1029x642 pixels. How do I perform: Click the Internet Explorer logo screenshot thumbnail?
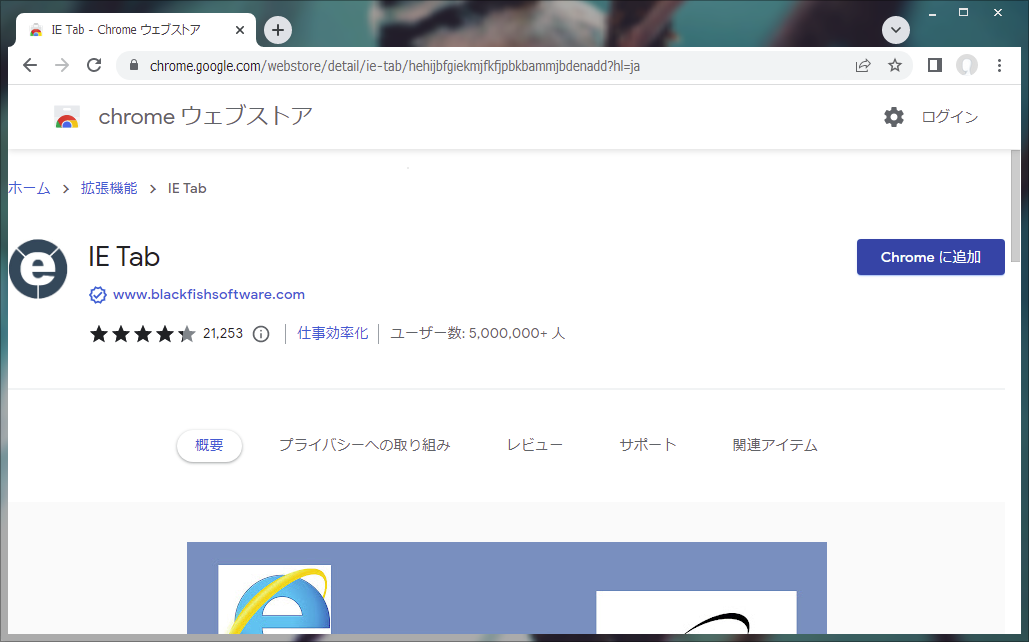pyautogui.click(x=274, y=599)
